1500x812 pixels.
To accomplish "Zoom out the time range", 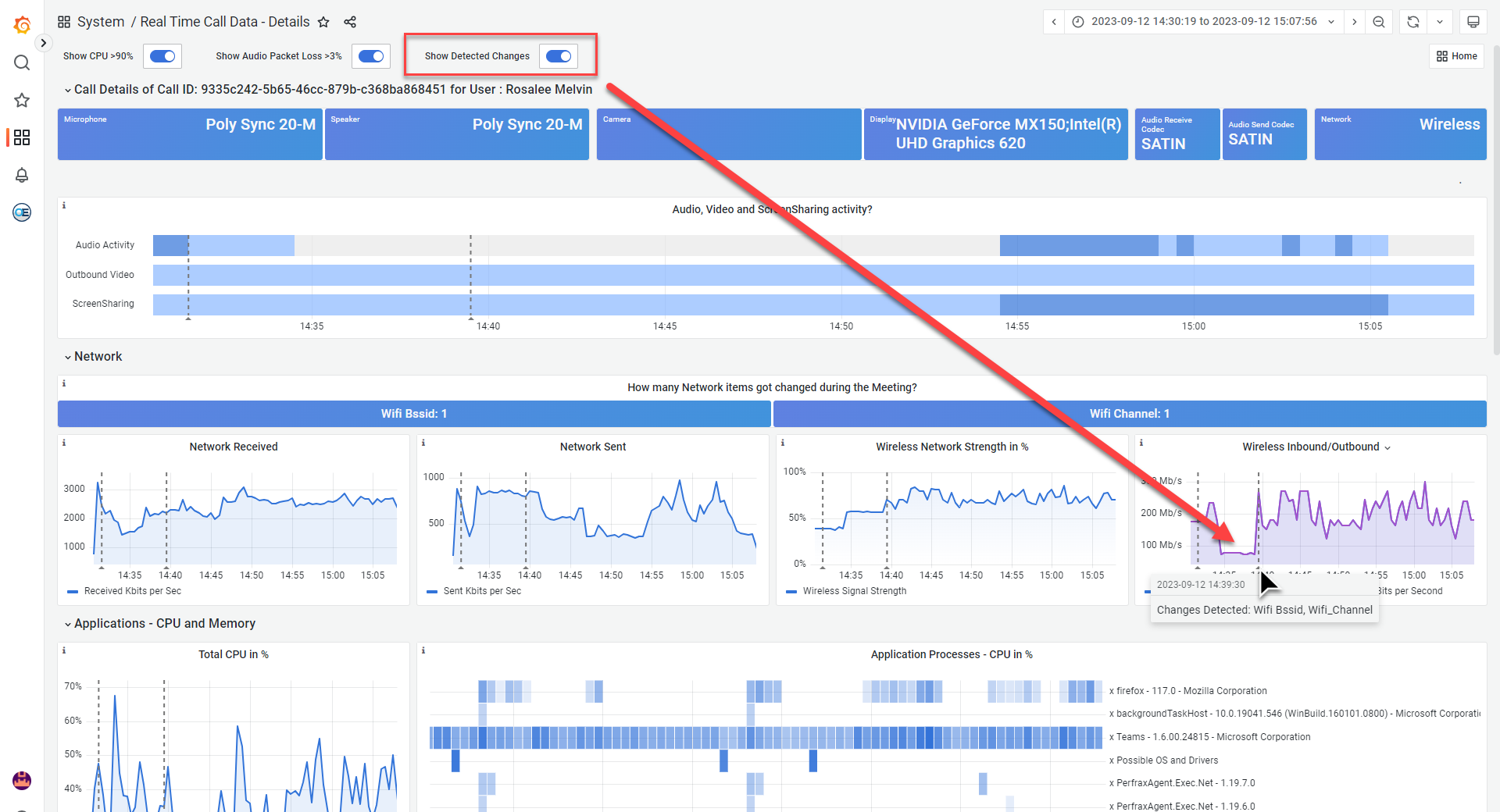I will (x=1379, y=22).
